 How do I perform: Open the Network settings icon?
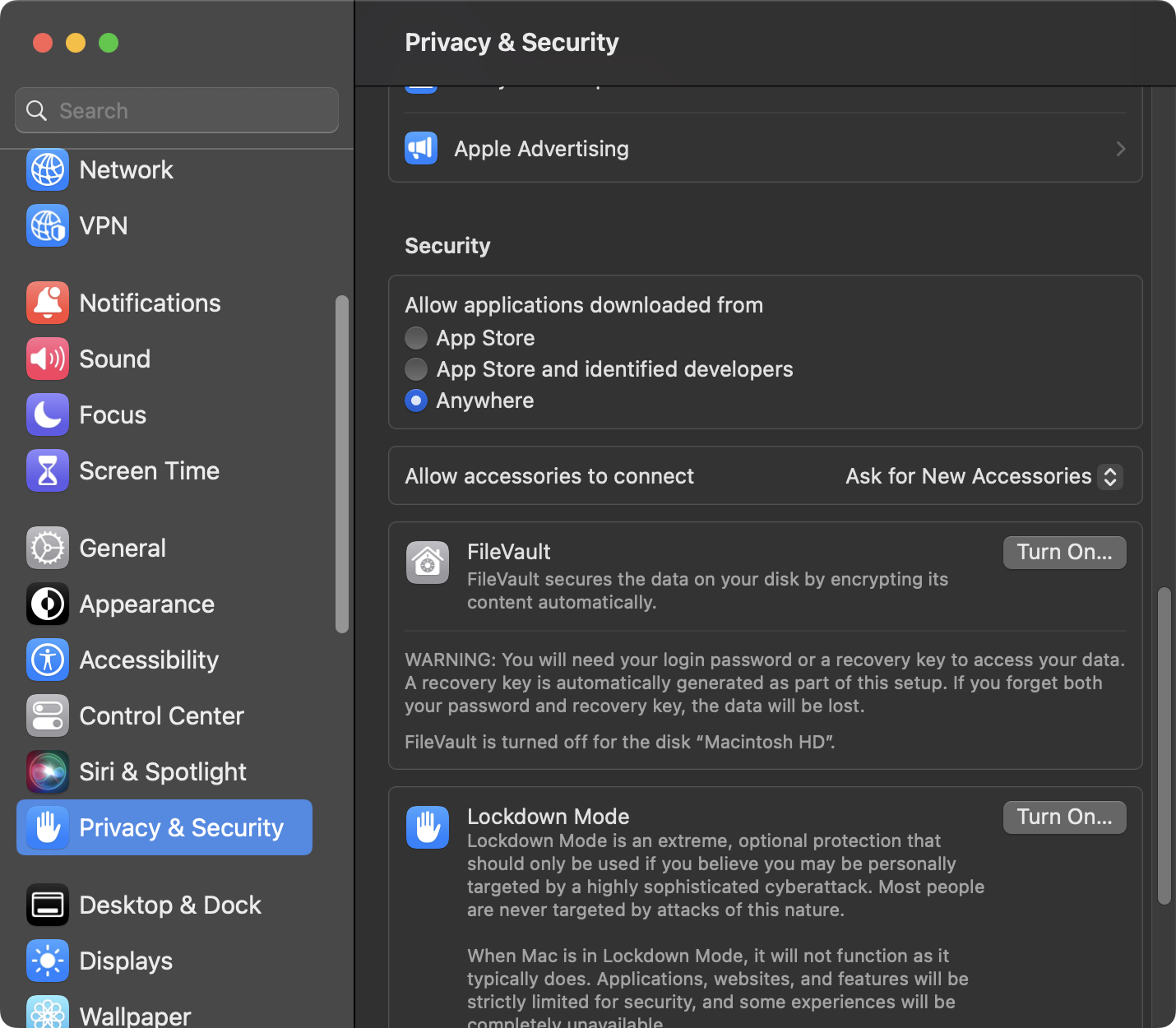click(x=48, y=170)
